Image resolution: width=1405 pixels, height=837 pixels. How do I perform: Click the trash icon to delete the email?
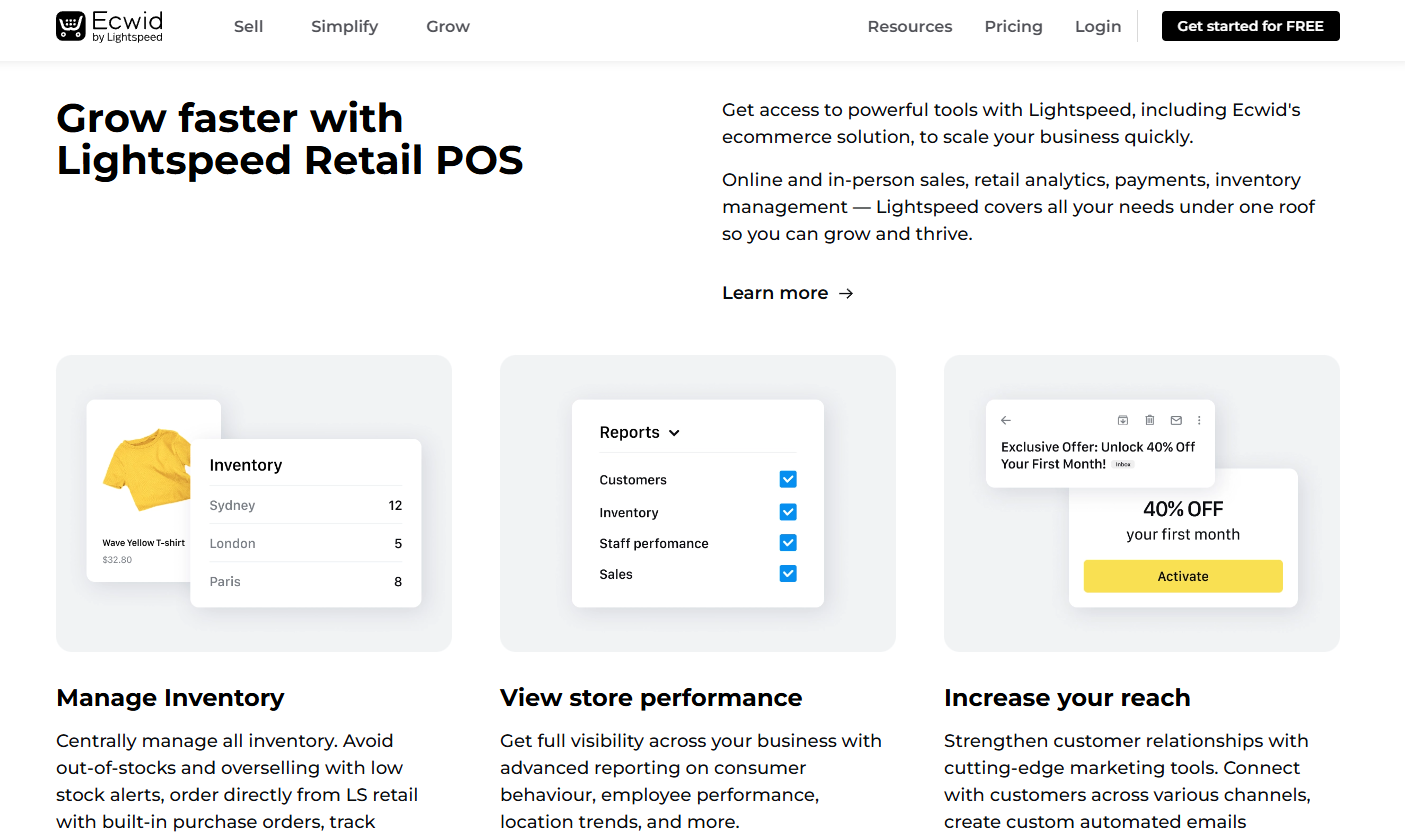point(1149,420)
